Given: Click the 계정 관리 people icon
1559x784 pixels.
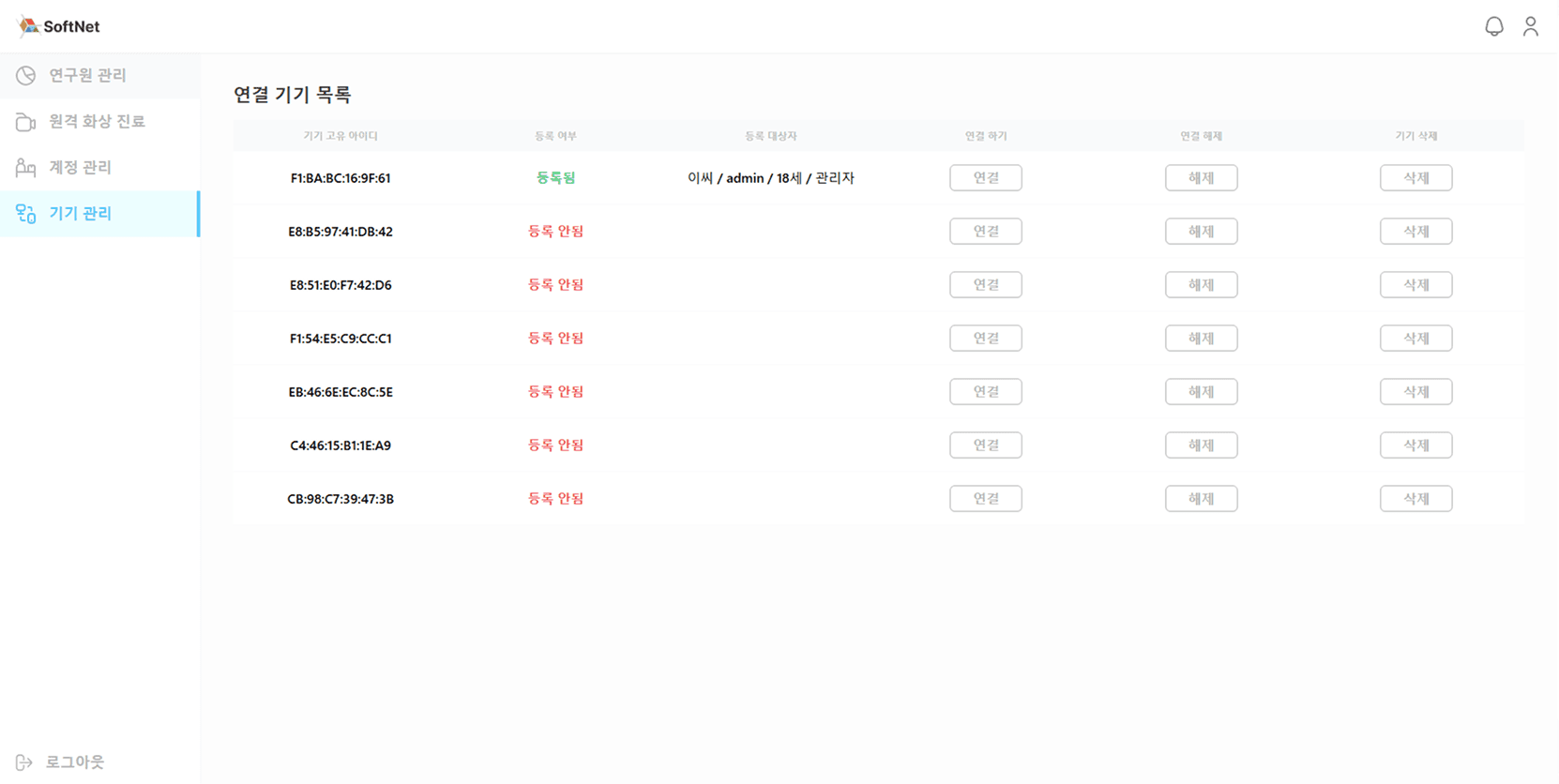Looking at the screenshot, I should tap(25, 168).
